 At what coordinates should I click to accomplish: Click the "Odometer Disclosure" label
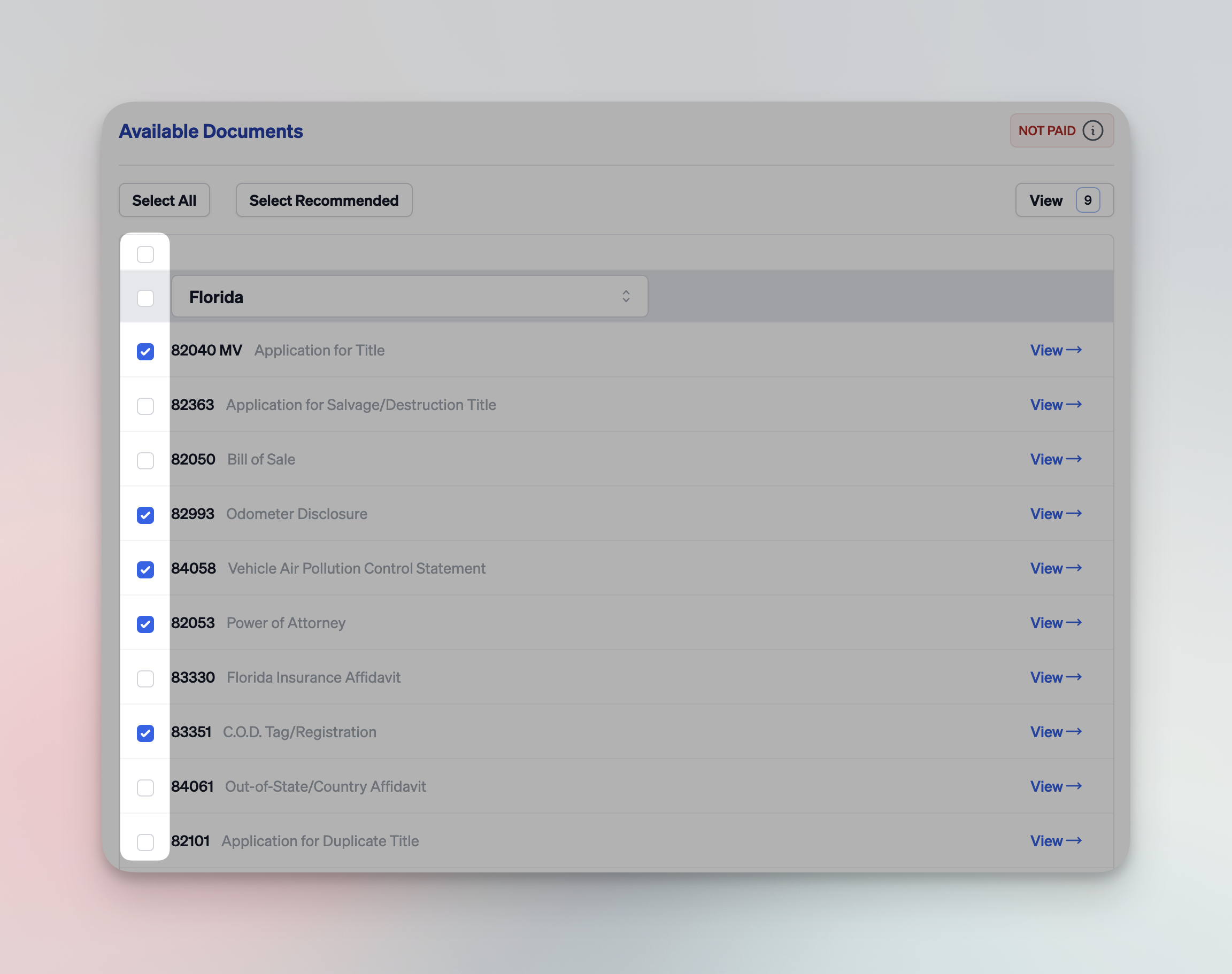[x=297, y=514]
